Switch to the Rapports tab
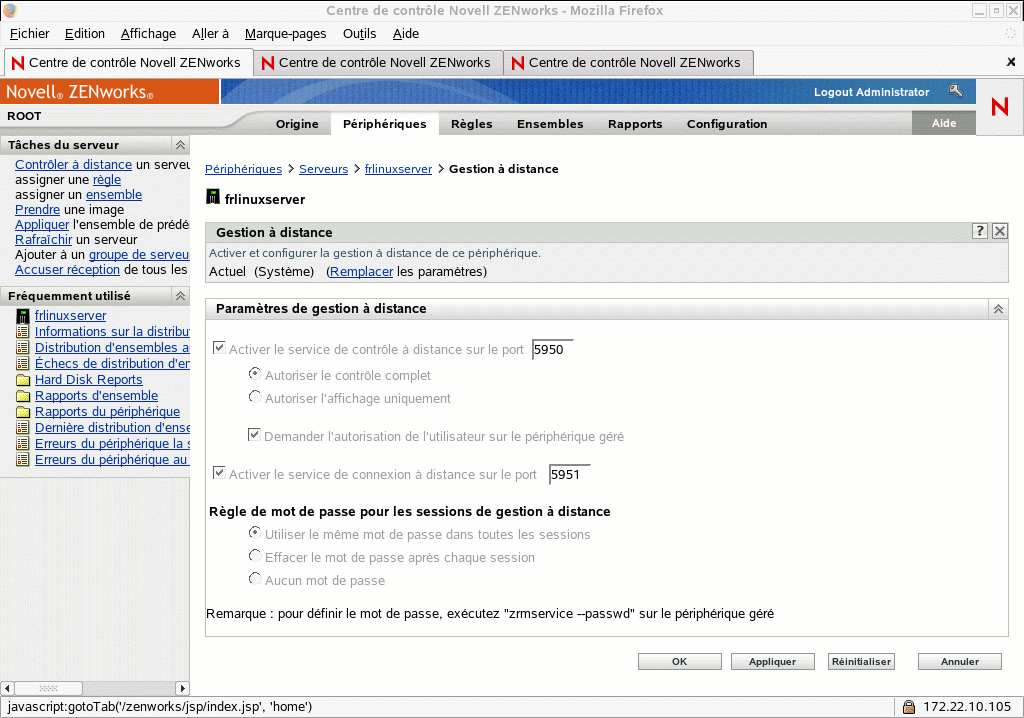Viewport: 1024px width, 718px height. pos(635,124)
